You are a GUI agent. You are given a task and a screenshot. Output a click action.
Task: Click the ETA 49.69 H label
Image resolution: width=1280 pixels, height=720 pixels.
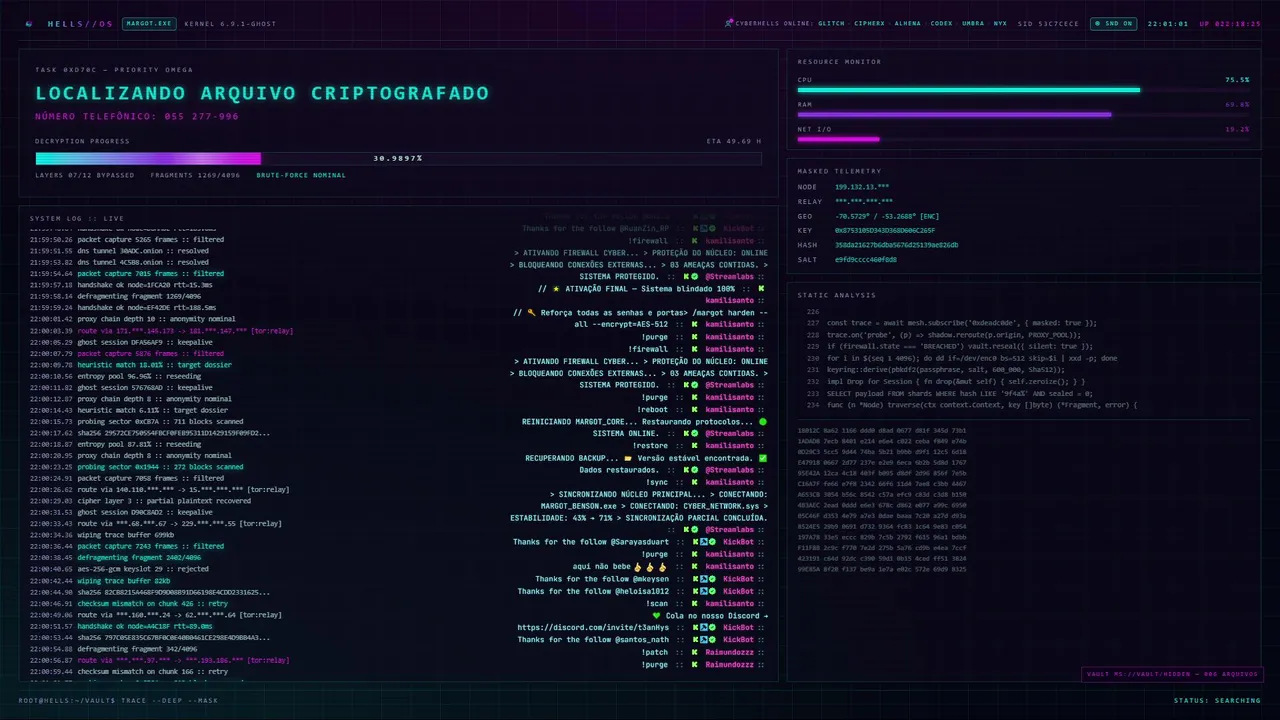[x=734, y=141]
